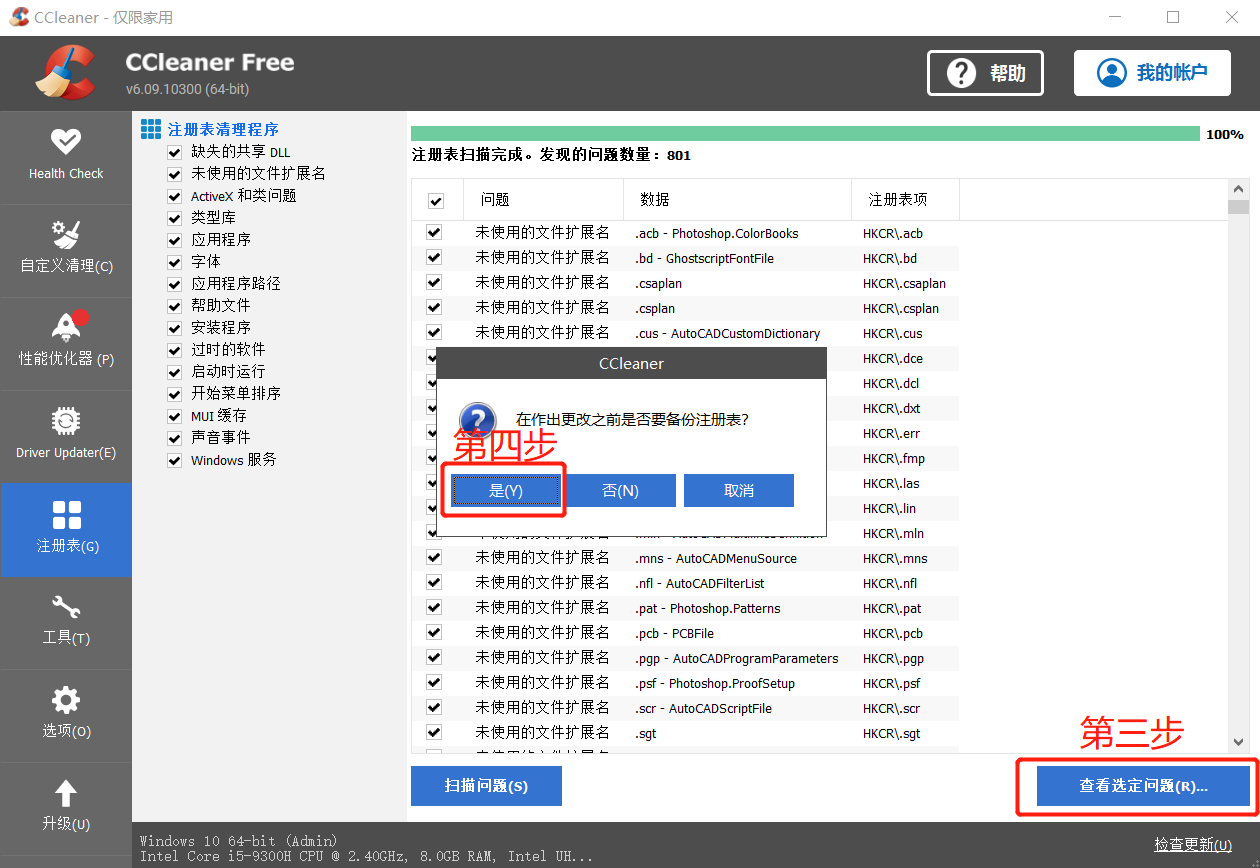This screenshot has width=1260, height=868.
Task: Toggle 过时的软件 checkbox
Action: click(174, 350)
